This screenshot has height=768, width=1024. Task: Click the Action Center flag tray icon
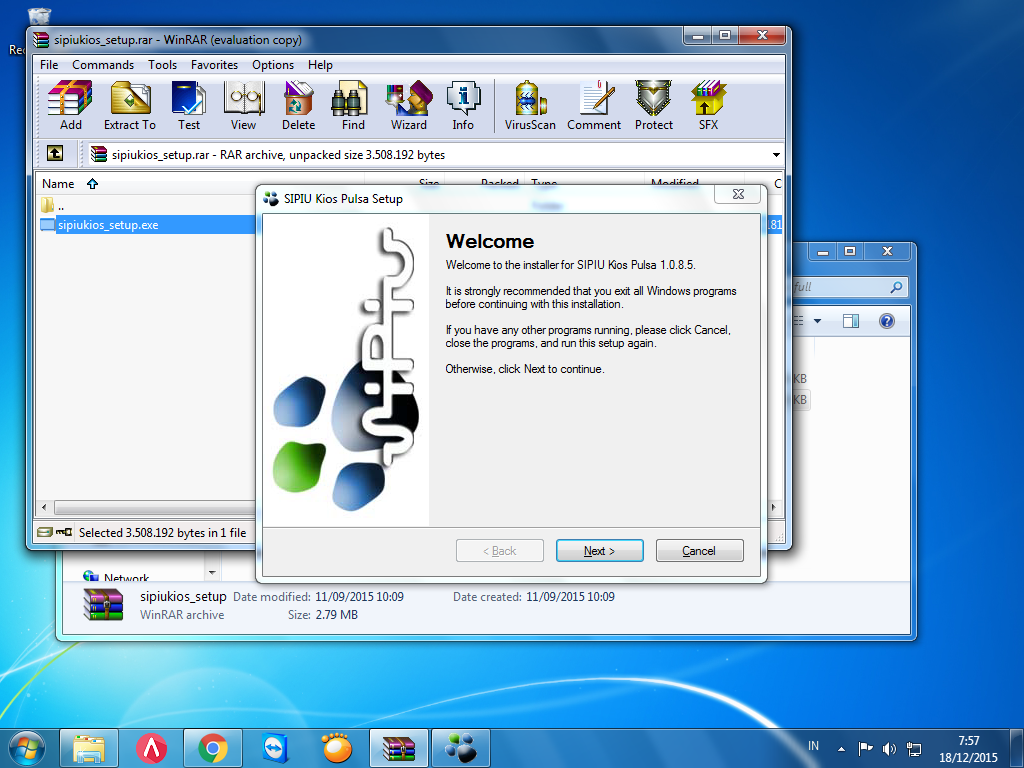point(865,748)
